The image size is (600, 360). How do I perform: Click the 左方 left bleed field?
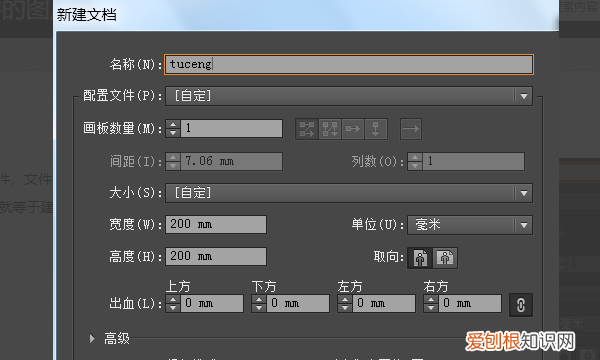point(384,303)
